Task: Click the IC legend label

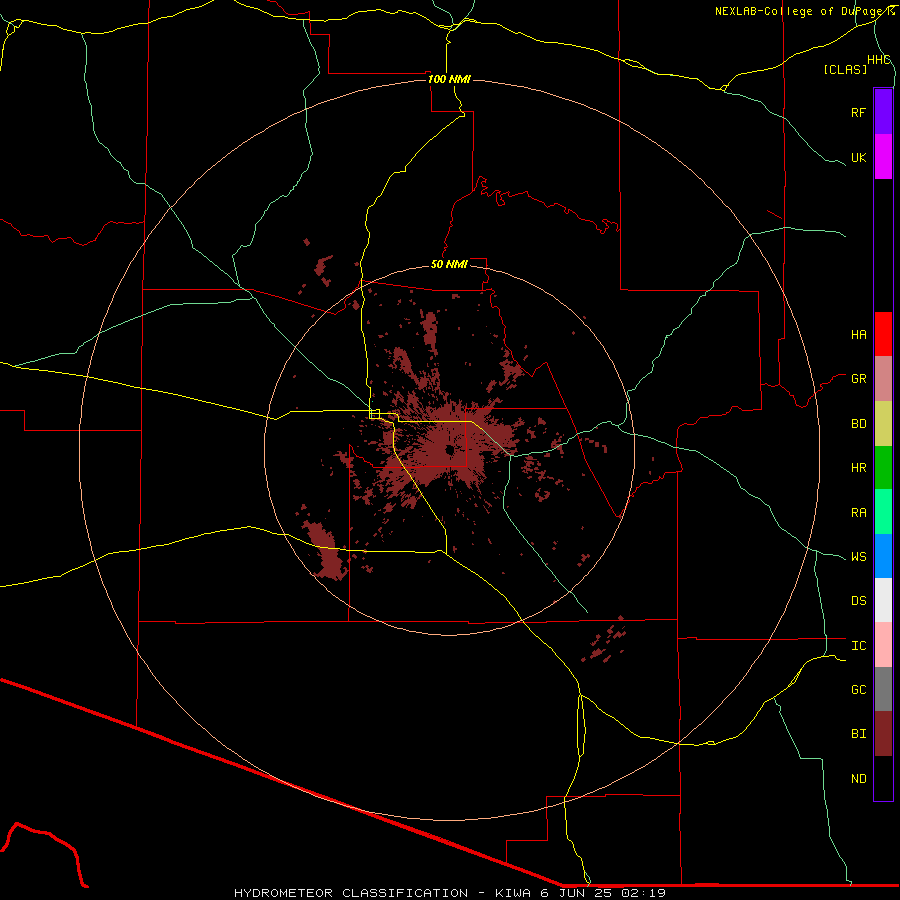Action: coord(858,645)
